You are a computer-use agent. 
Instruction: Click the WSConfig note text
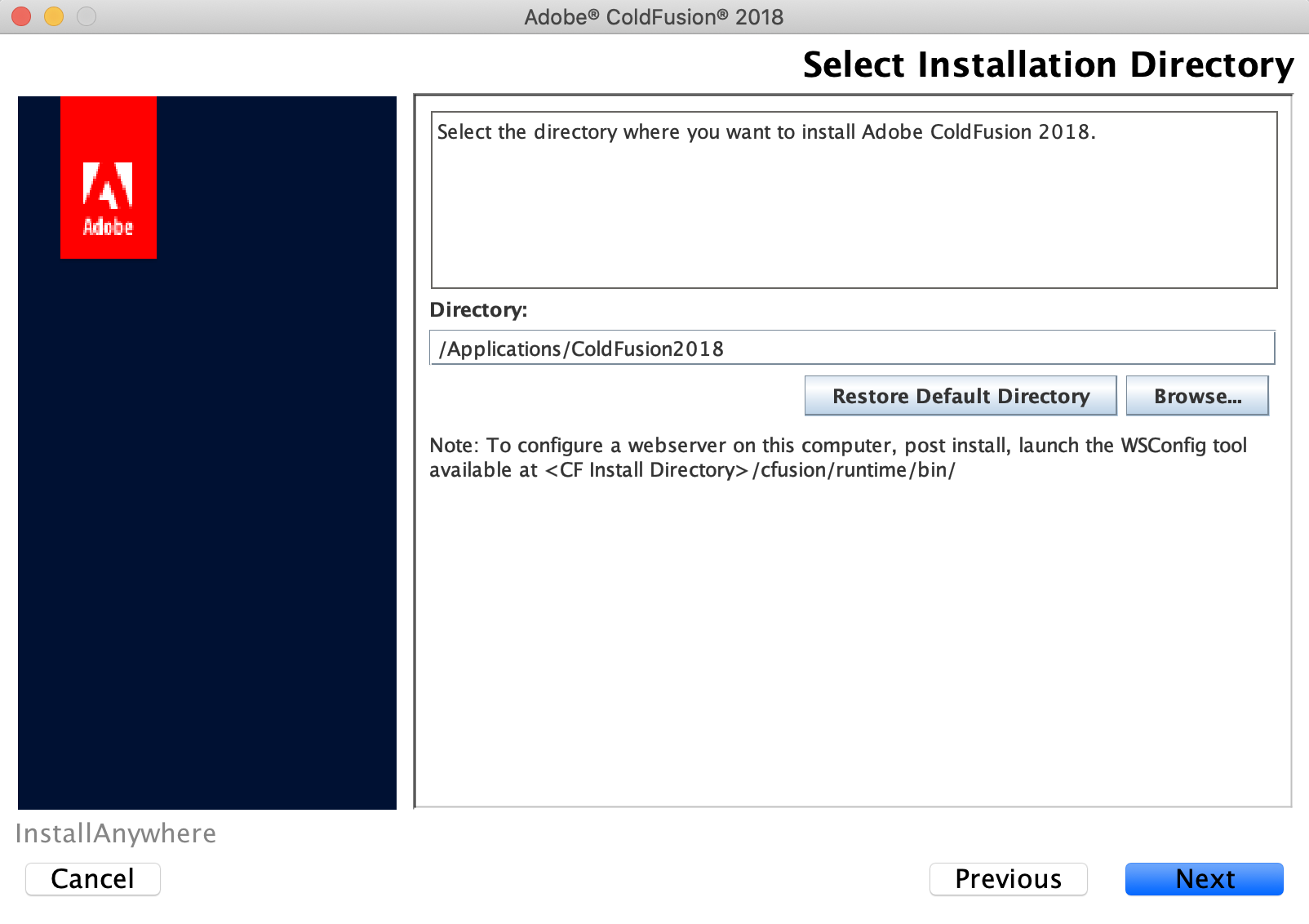838,457
